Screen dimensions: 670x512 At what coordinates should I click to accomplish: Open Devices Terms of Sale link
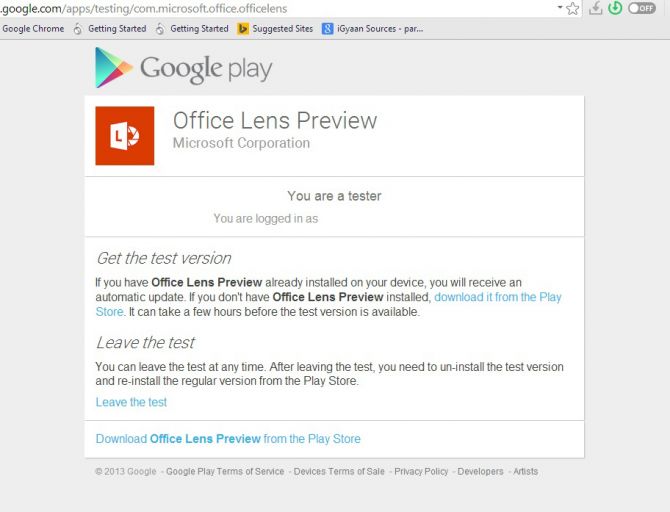coord(339,471)
